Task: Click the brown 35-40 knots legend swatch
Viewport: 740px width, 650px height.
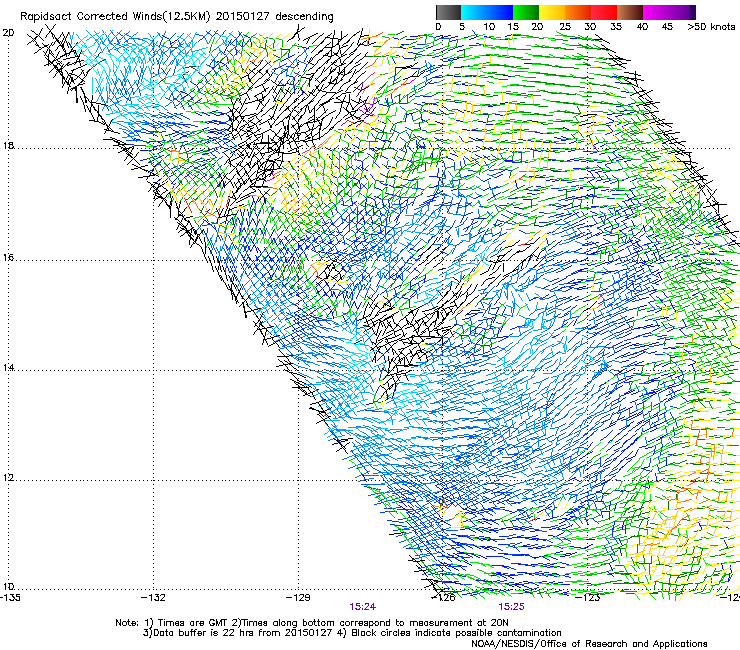Action: (630, 12)
